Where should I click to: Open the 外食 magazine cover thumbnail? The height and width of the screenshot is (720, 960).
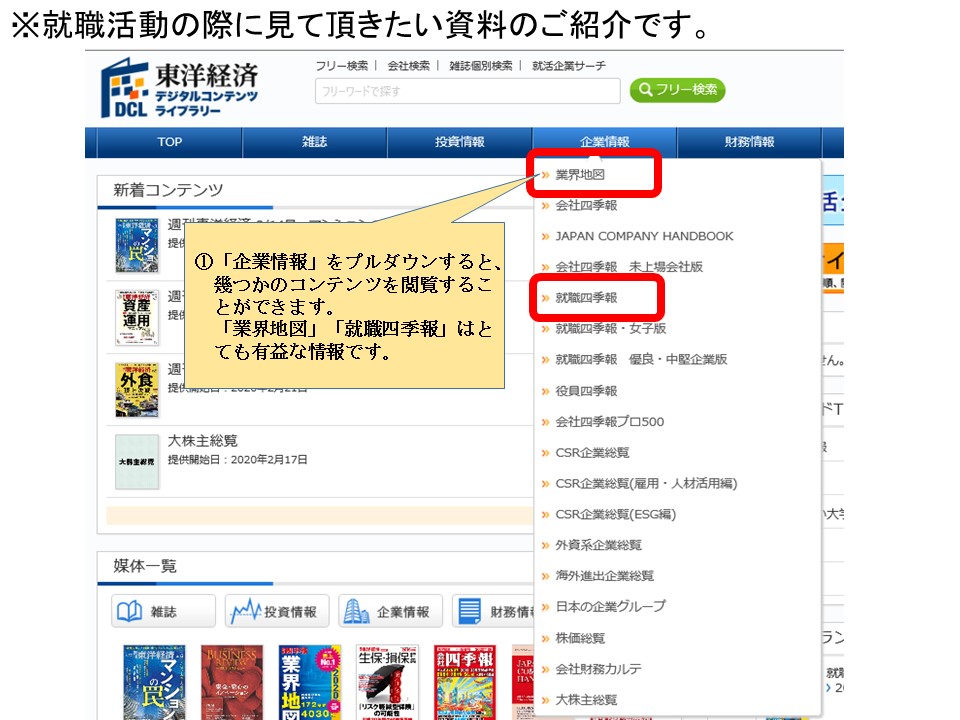[137, 390]
